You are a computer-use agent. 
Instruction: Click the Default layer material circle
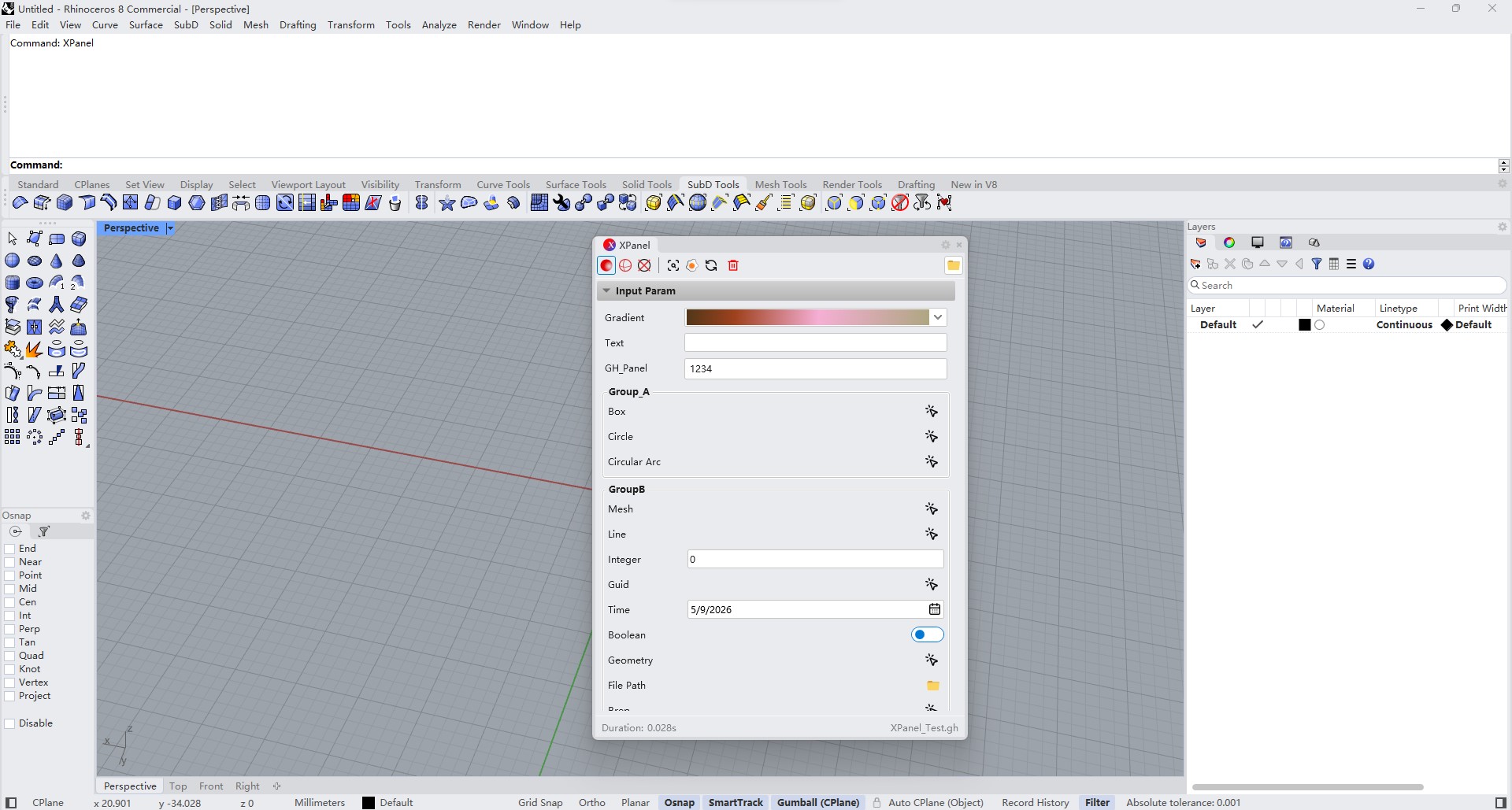[1320, 325]
